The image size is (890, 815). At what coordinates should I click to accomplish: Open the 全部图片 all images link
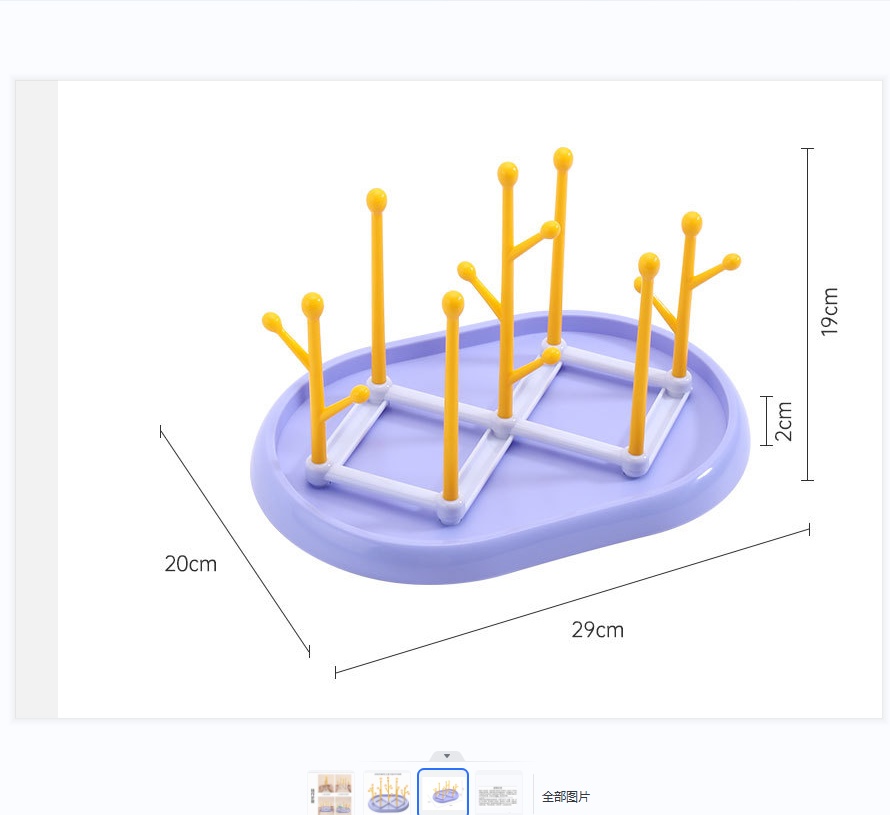click(566, 797)
